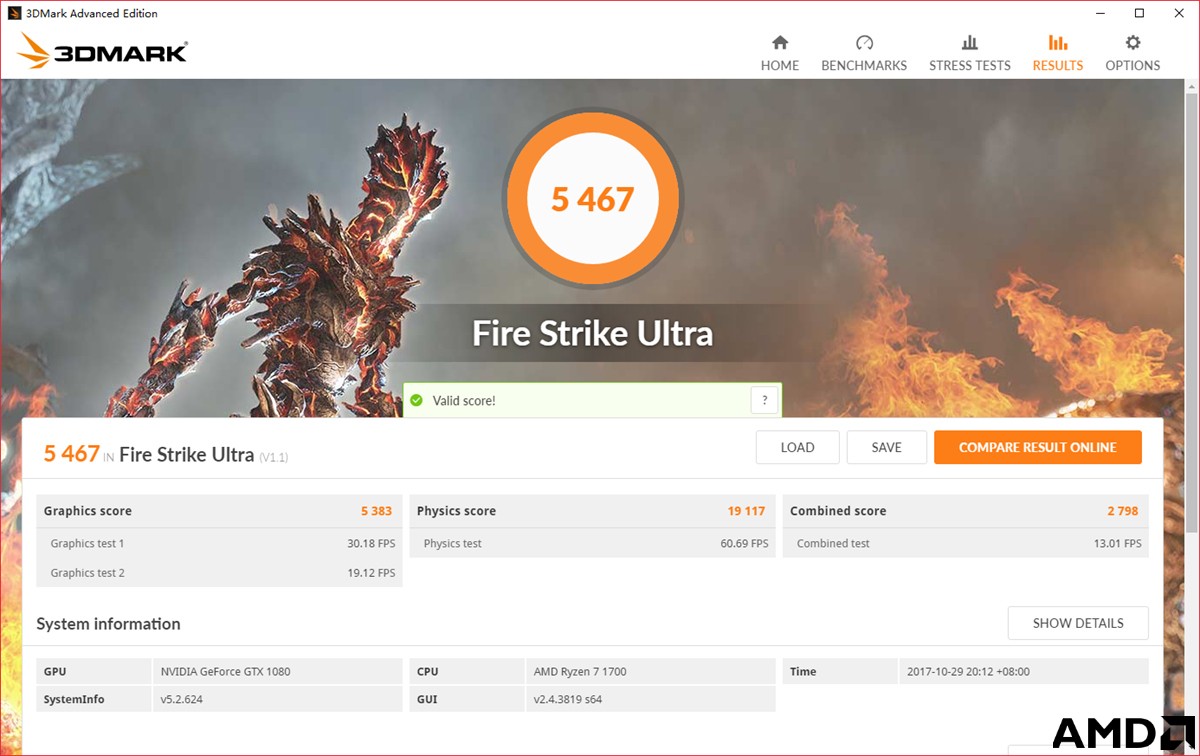The image size is (1200, 756).
Task: Click the SAVE button
Action: 886,448
